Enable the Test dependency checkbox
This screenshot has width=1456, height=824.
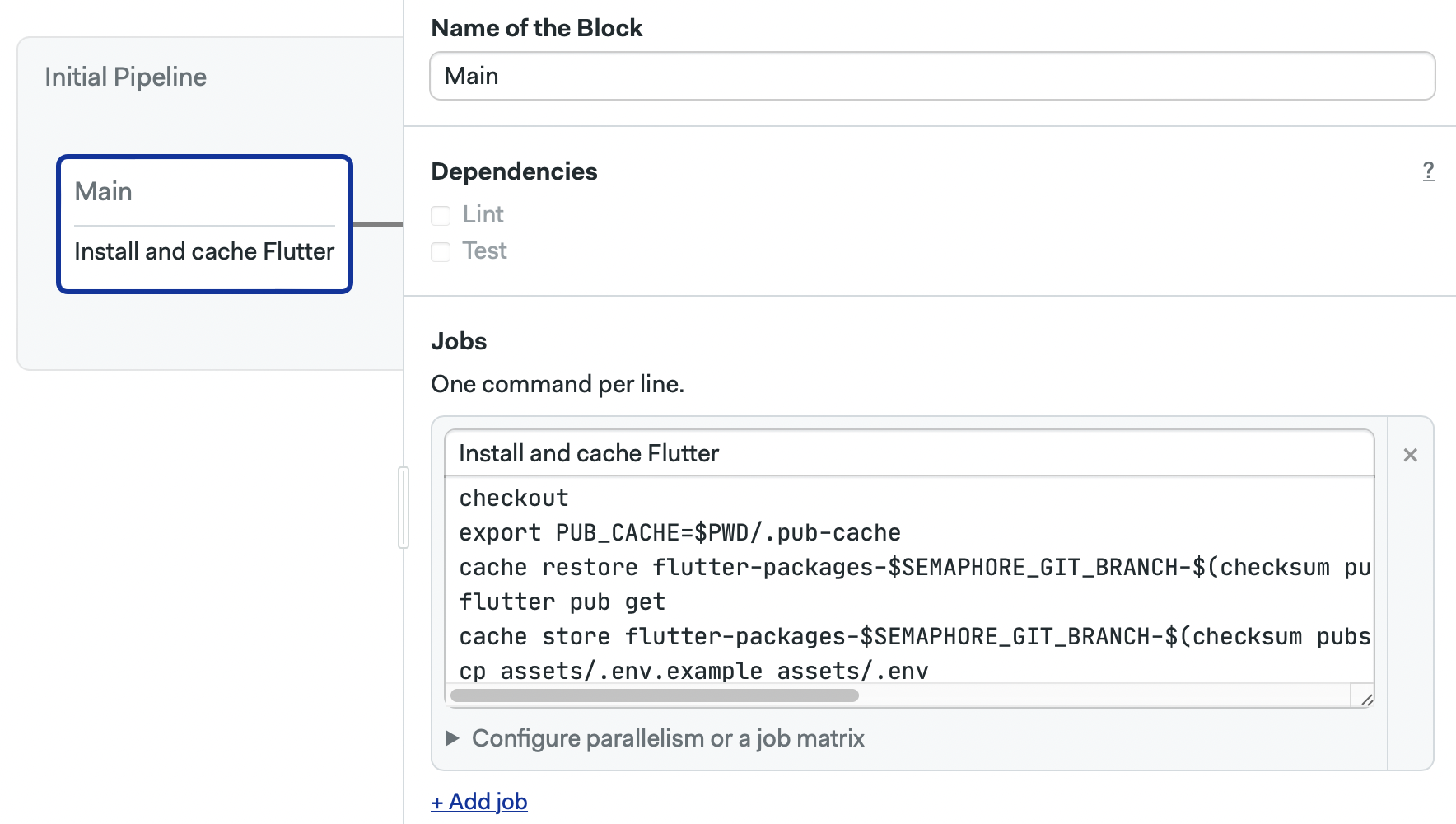click(440, 251)
